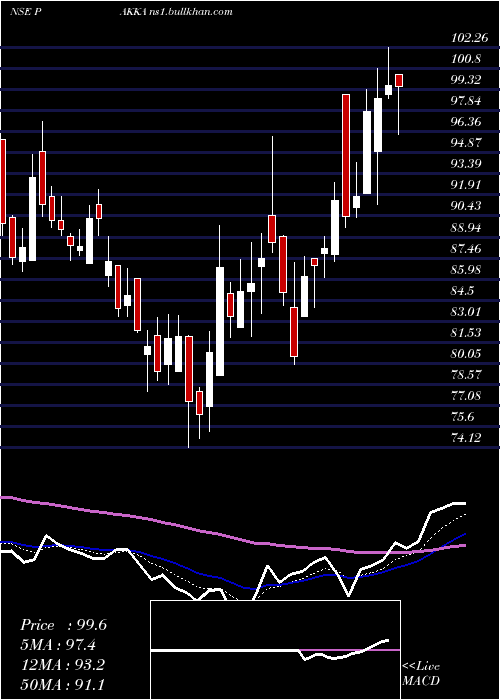Image resolution: width=500 pixels, height=700 pixels.
Task: Click the NSE P chart title text
Action: 25,11
